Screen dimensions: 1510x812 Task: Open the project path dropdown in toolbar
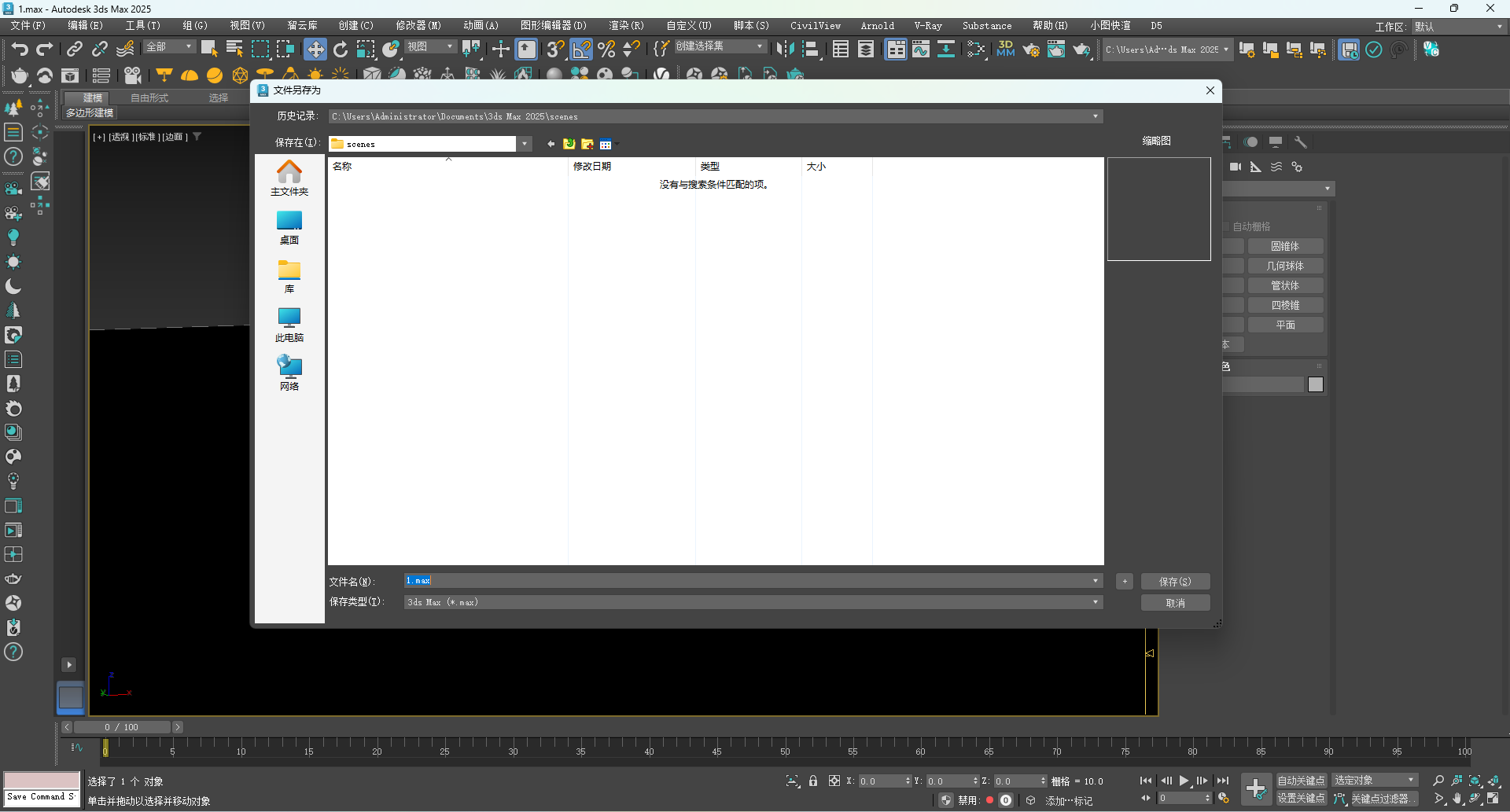click(x=1167, y=50)
